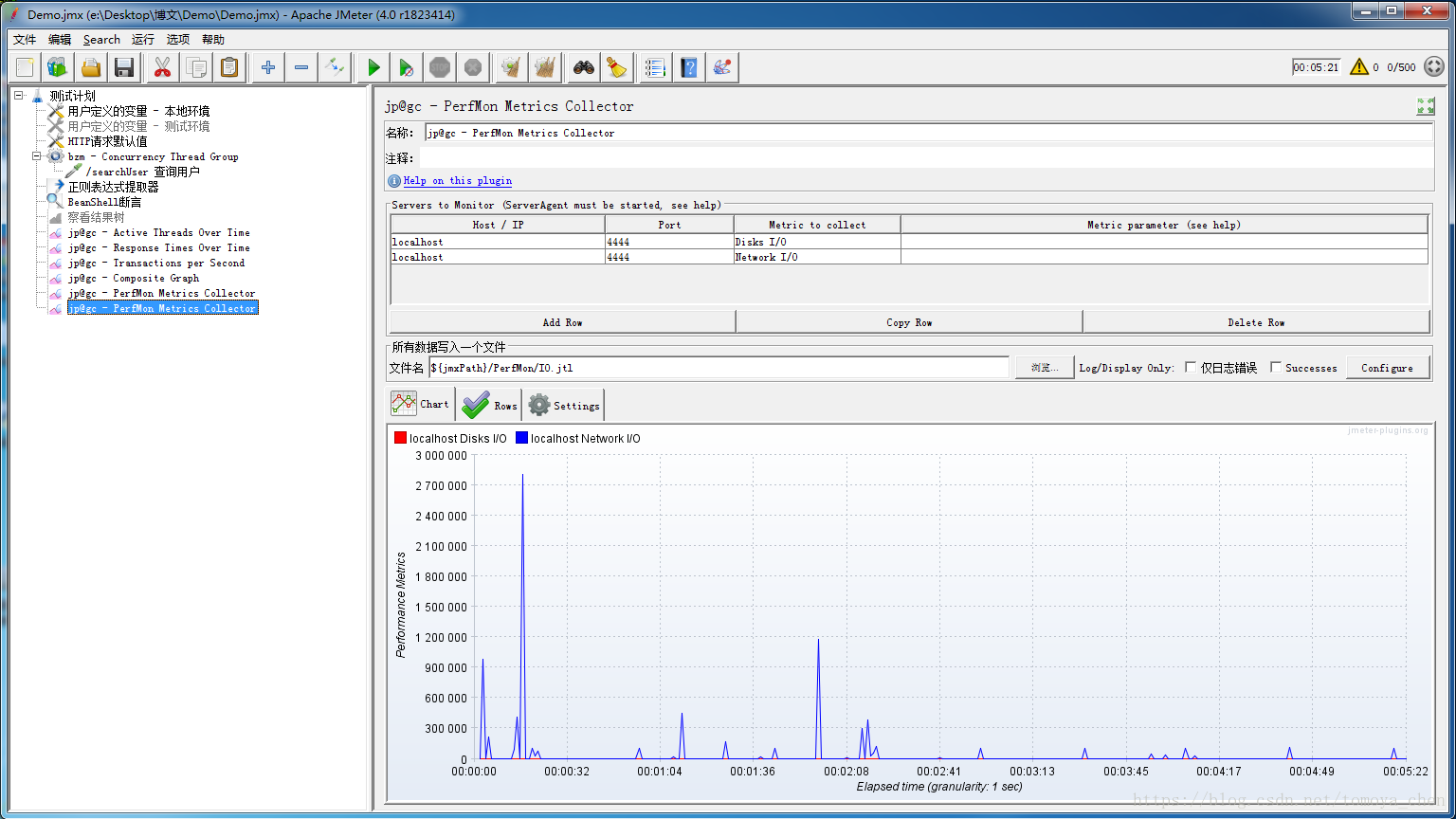This screenshot has height=819, width=1456.
Task: Click the Stop test icon
Action: click(x=439, y=67)
